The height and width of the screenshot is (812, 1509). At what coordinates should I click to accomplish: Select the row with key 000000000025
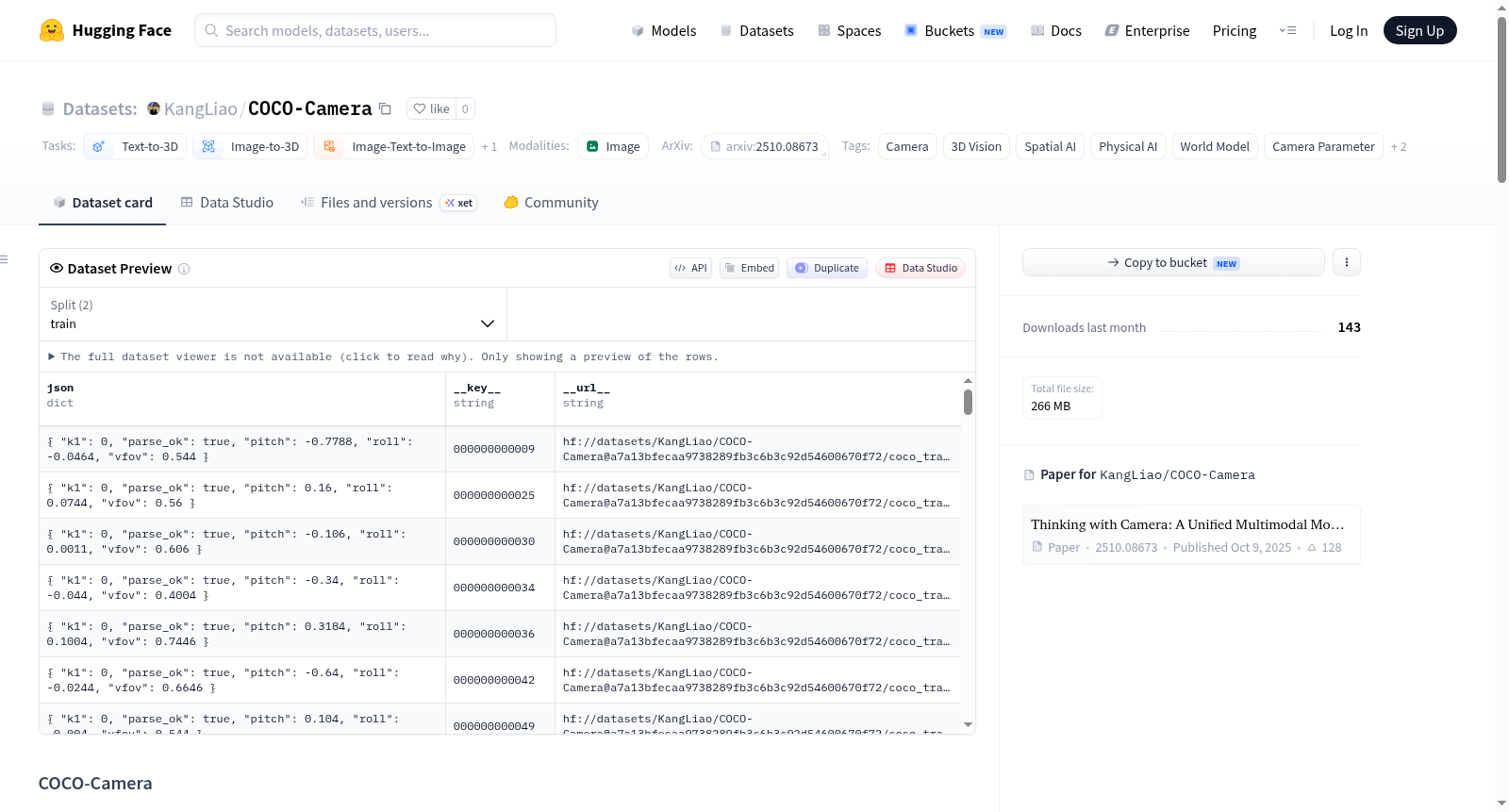coord(500,495)
